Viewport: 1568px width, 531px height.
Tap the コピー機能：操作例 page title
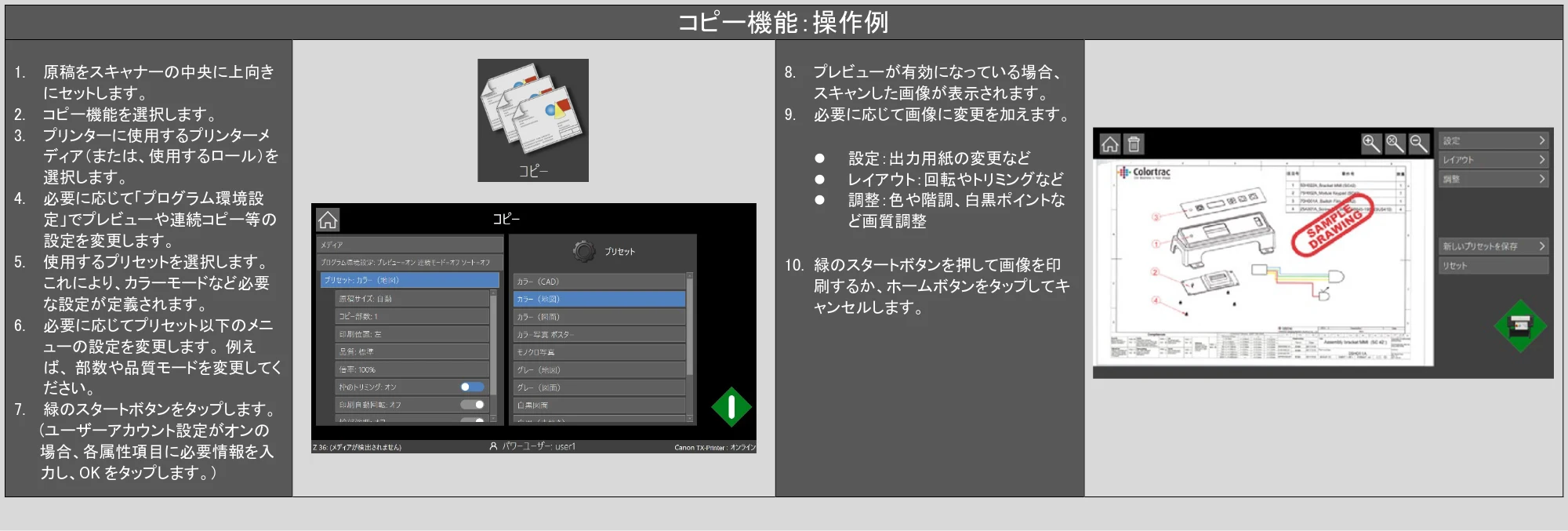pos(783,22)
